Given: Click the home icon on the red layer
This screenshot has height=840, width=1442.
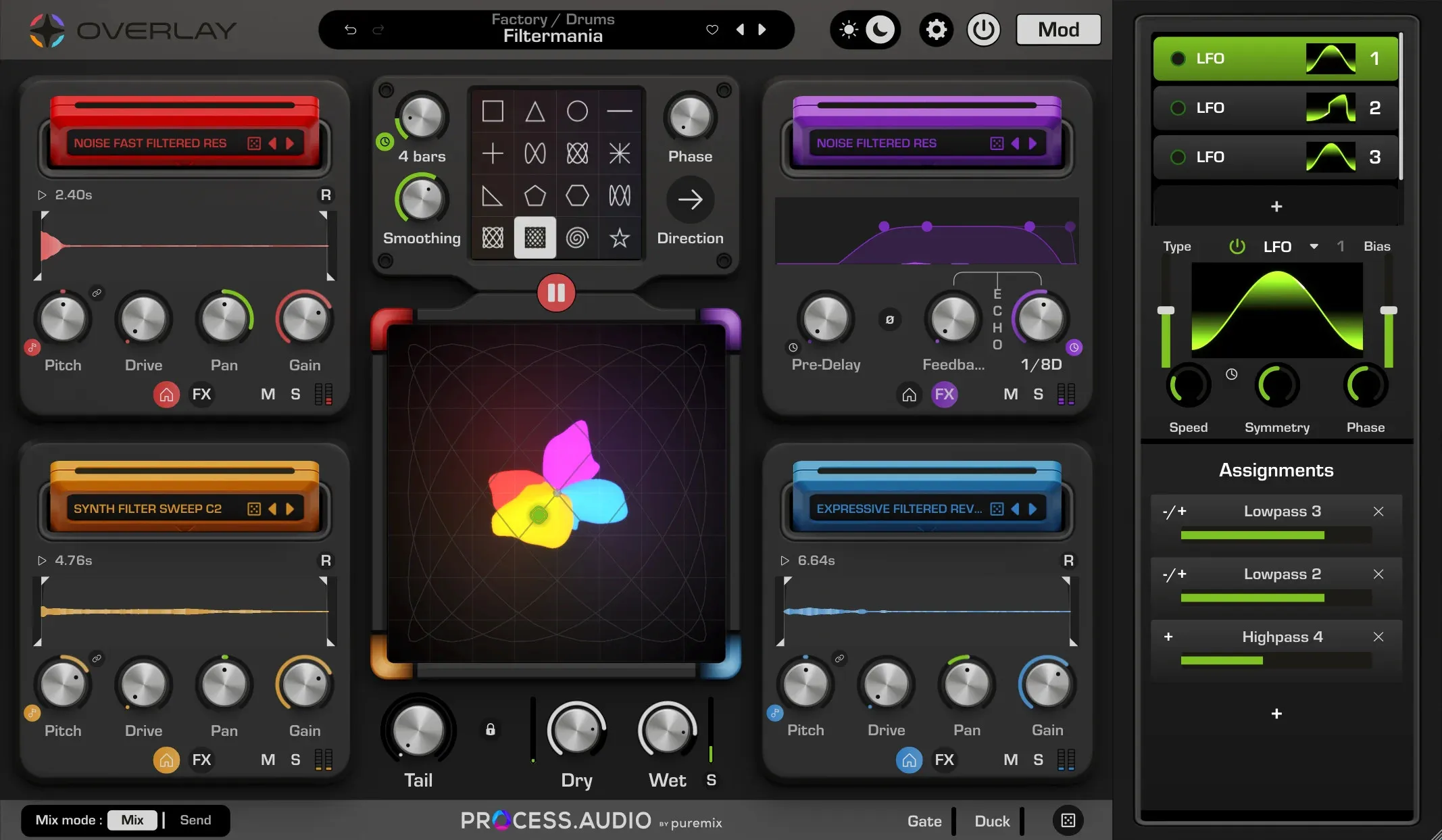Looking at the screenshot, I should [166, 395].
